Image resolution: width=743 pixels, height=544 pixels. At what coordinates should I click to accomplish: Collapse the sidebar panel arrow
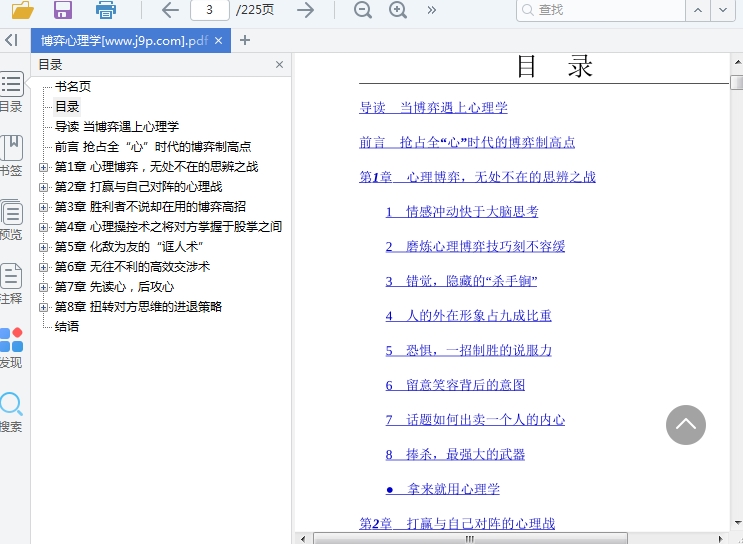pos(11,40)
